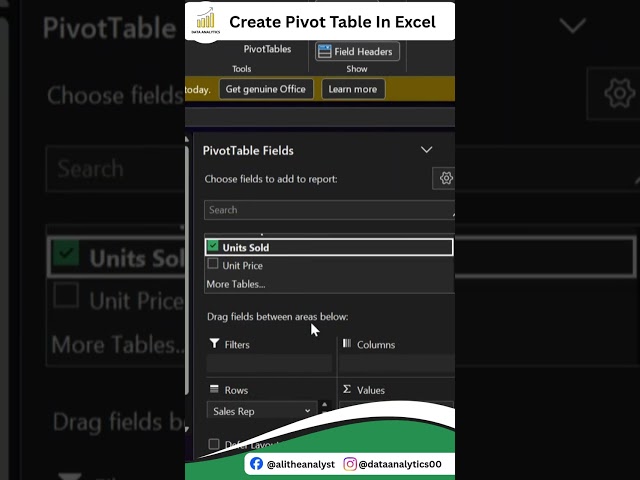Screen dimensions: 640x480
Task: Click the Columns area icon
Action: [347, 343]
